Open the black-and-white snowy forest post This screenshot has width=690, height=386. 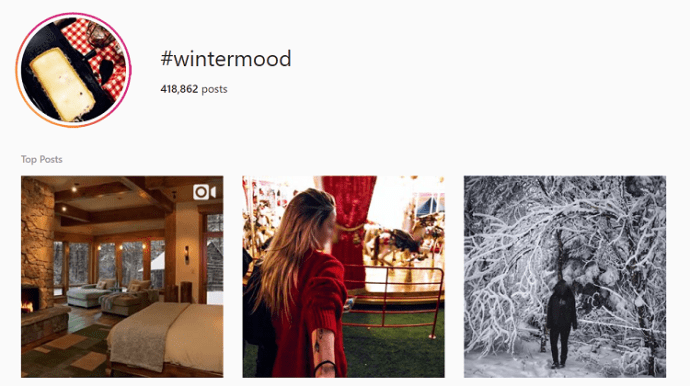tap(565, 276)
